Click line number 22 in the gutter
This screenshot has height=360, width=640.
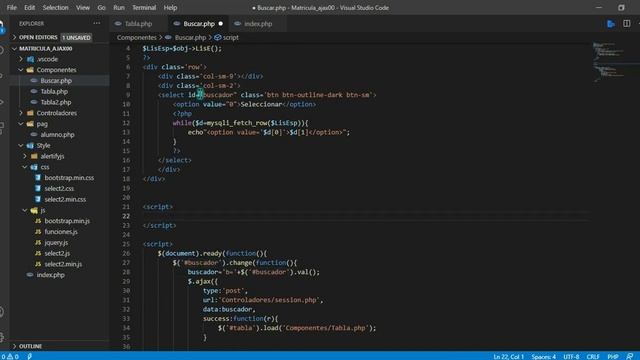(126, 216)
